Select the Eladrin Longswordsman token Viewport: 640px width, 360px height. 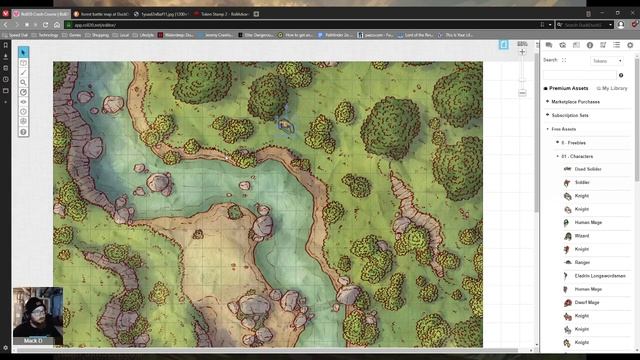click(600, 276)
